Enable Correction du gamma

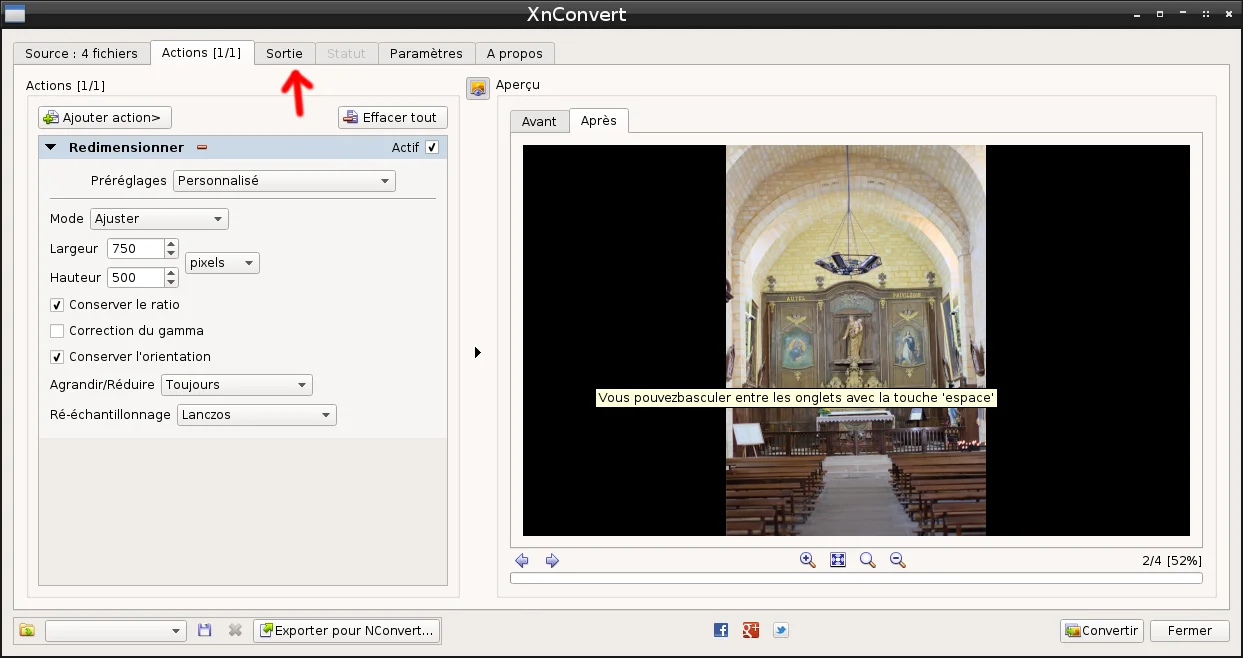pyautogui.click(x=57, y=330)
